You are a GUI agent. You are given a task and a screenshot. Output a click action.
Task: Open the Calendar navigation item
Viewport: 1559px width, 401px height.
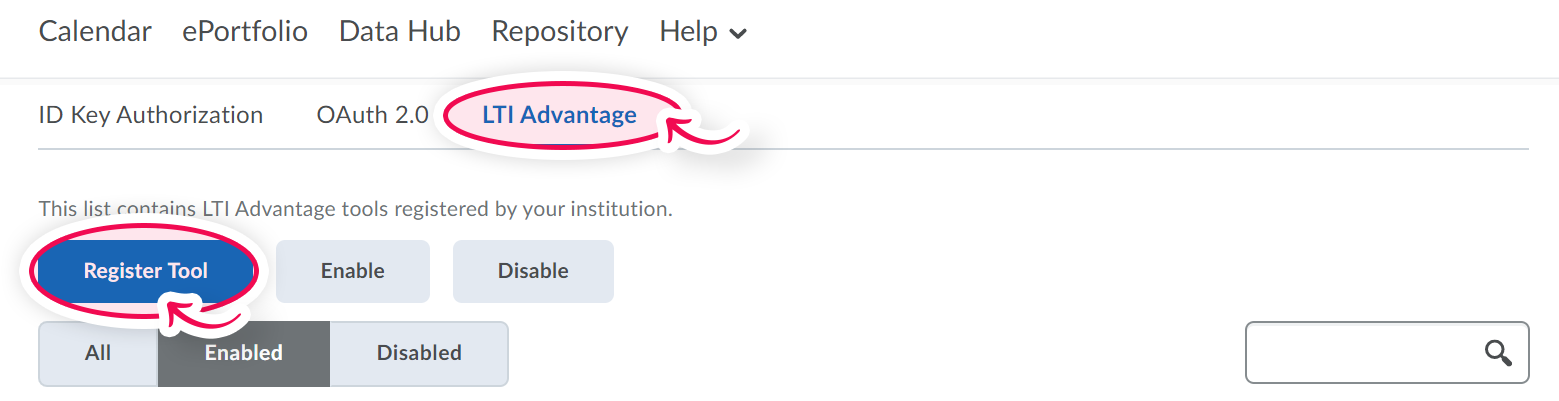coord(95,32)
